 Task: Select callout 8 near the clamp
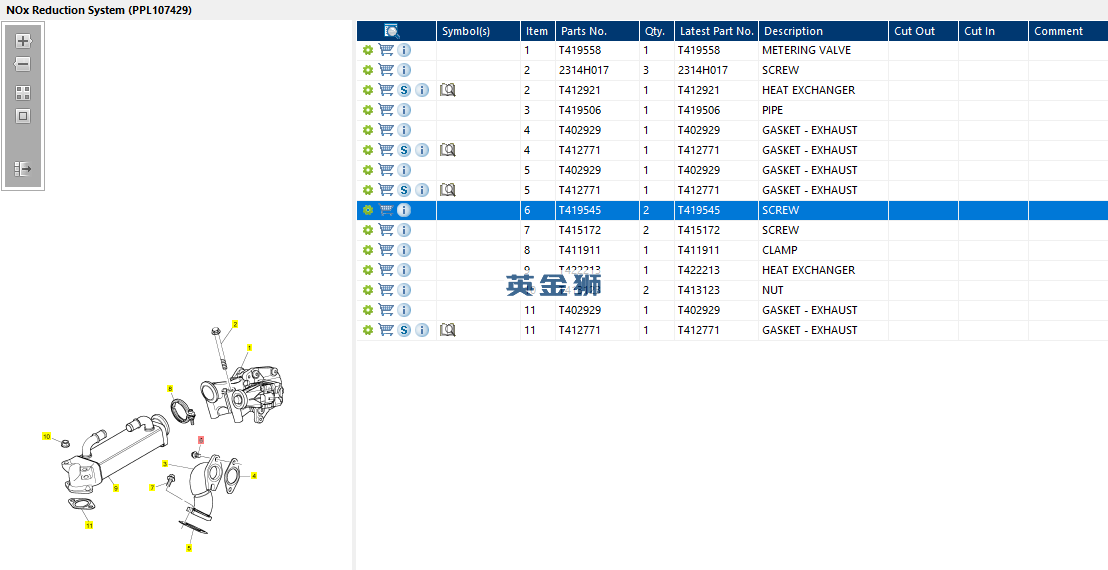[170, 388]
